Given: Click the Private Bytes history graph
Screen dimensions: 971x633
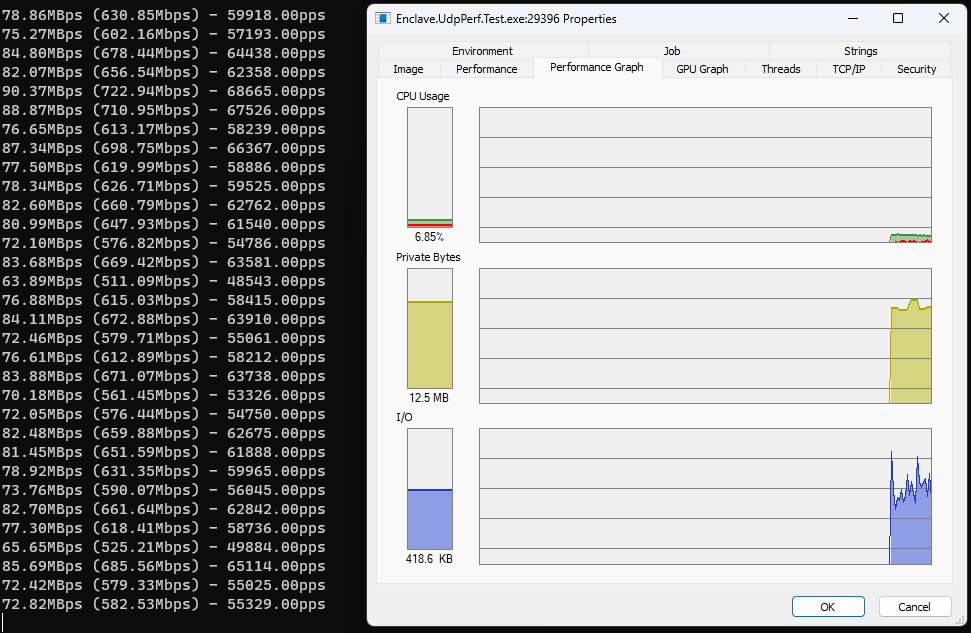Looking at the screenshot, I should pos(705,336).
